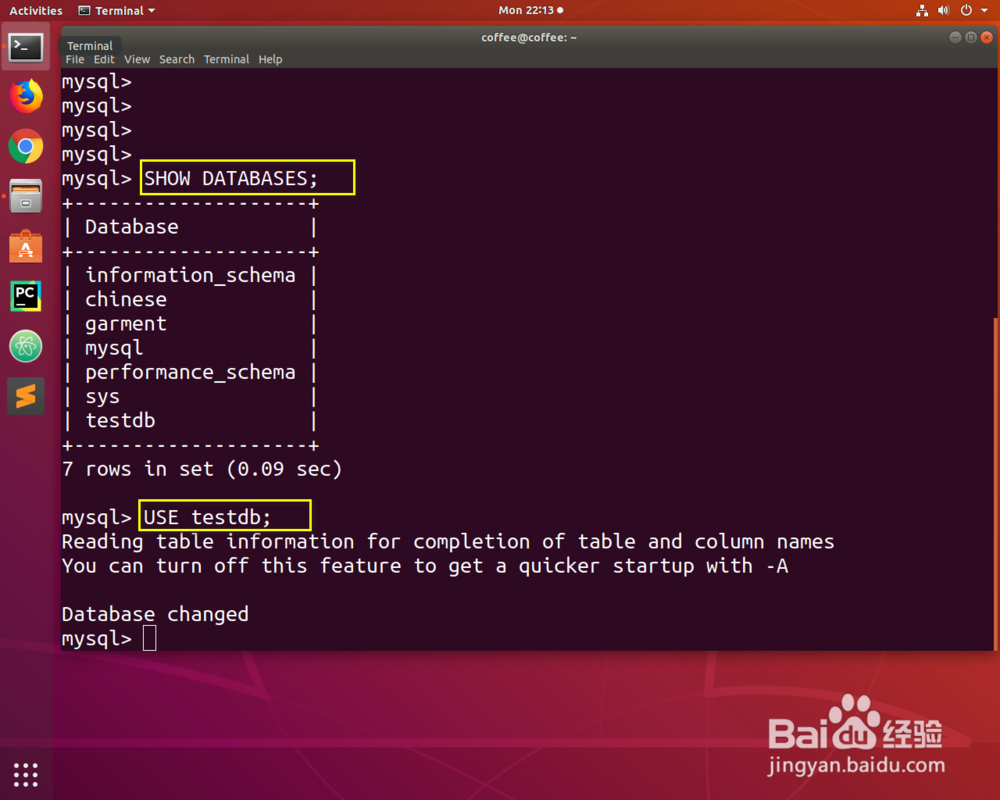1000x800 pixels.
Task: Open the clock Mon 22:13 calendar
Action: click(x=531, y=10)
